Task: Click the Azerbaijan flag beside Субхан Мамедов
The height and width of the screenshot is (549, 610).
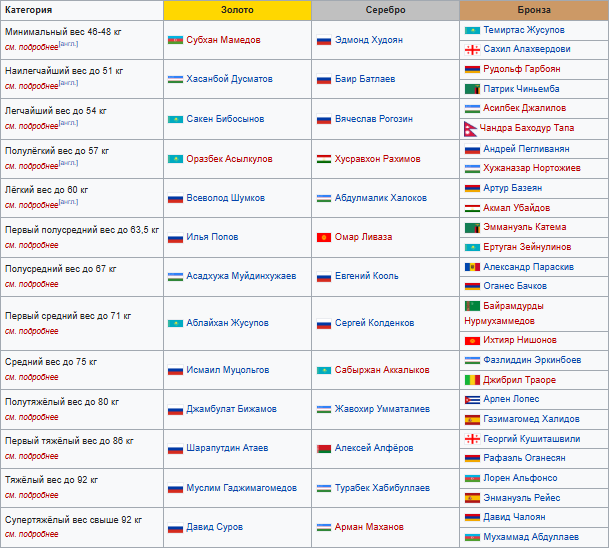Action: (x=175, y=40)
